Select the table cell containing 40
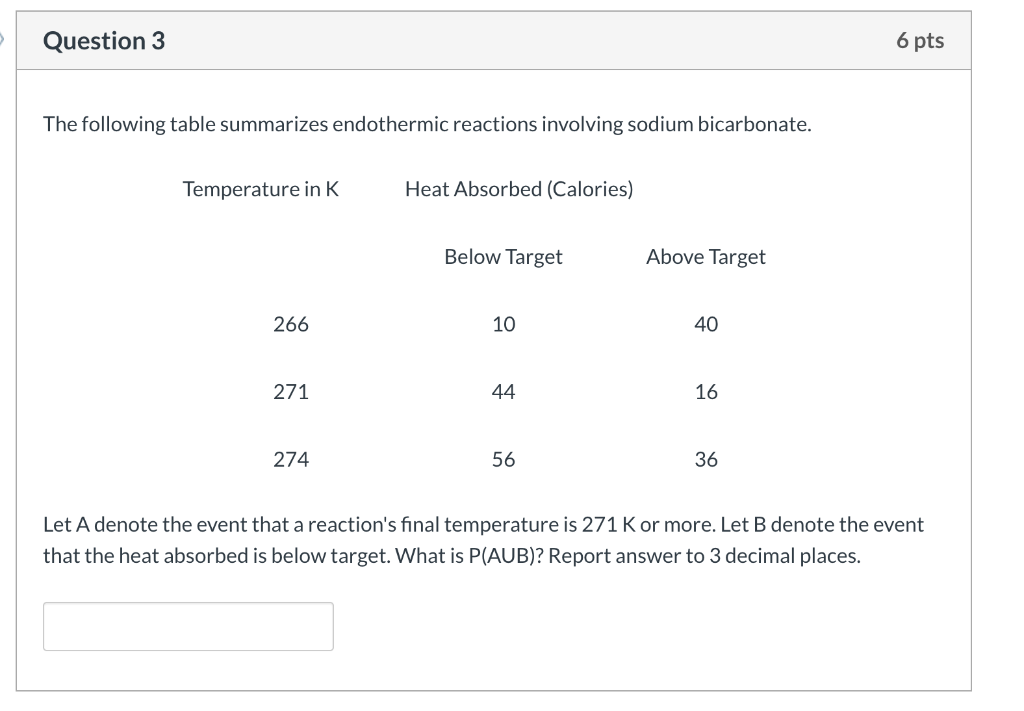The width and height of the screenshot is (1024, 711). pos(705,323)
